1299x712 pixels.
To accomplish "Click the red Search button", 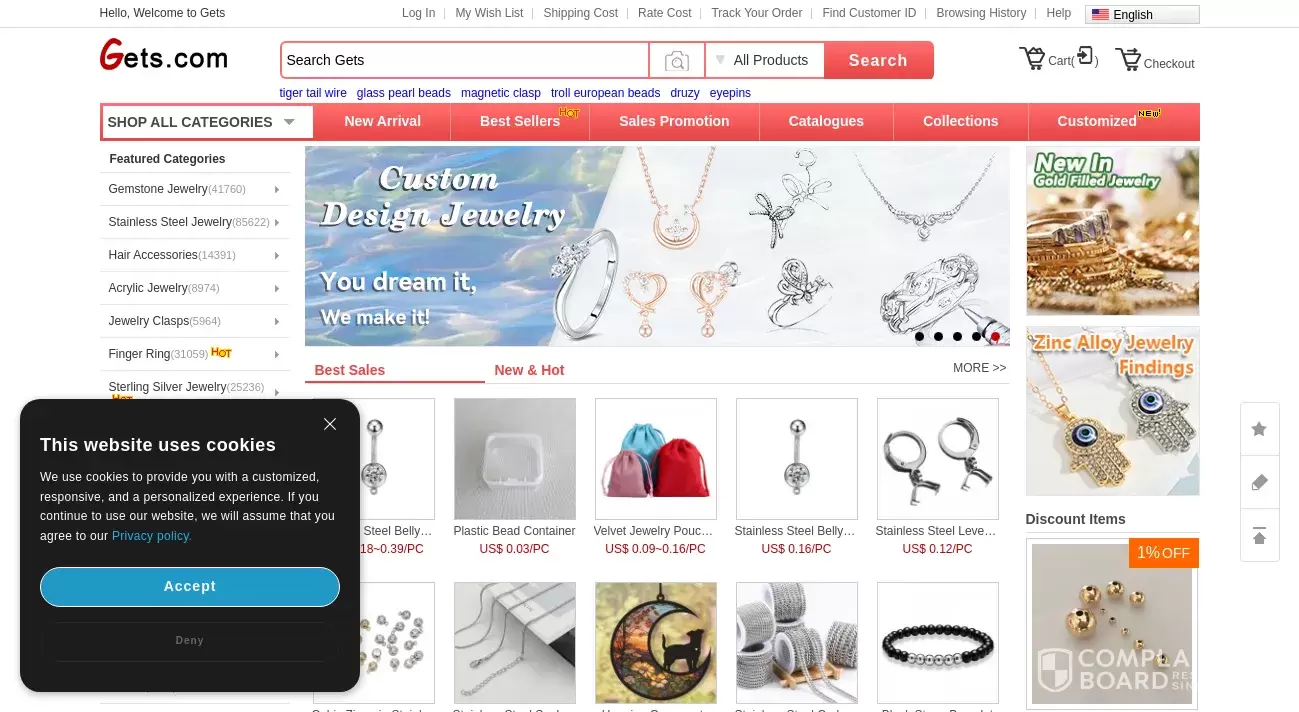I will [878, 60].
